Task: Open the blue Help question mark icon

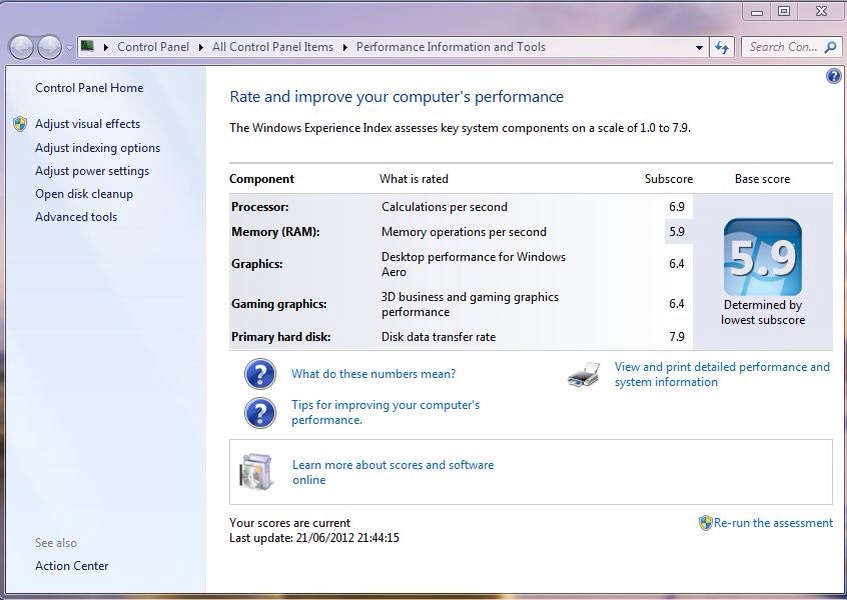Action: click(833, 76)
